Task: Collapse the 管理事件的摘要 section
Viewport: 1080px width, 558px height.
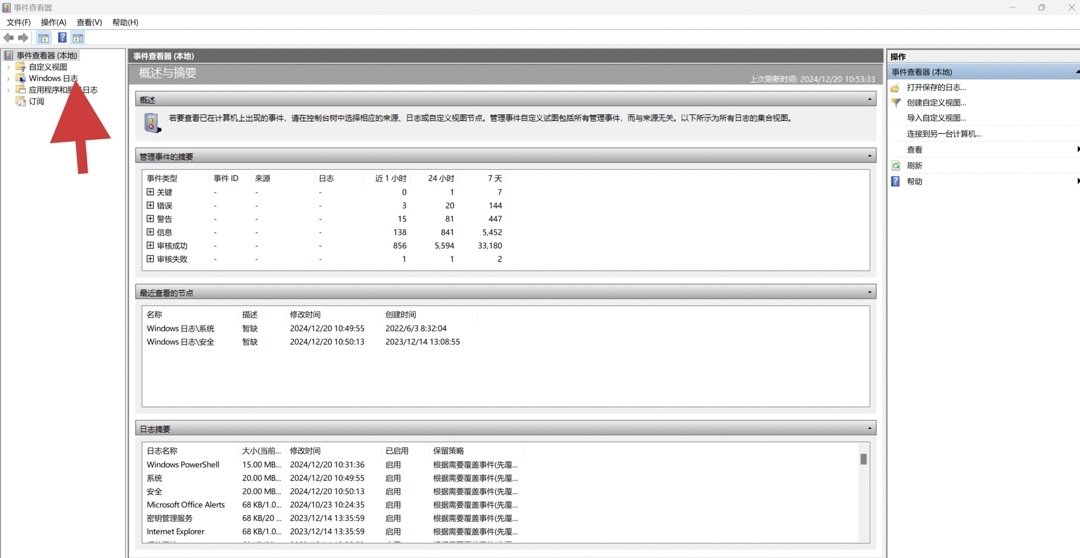Action: [870, 156]
